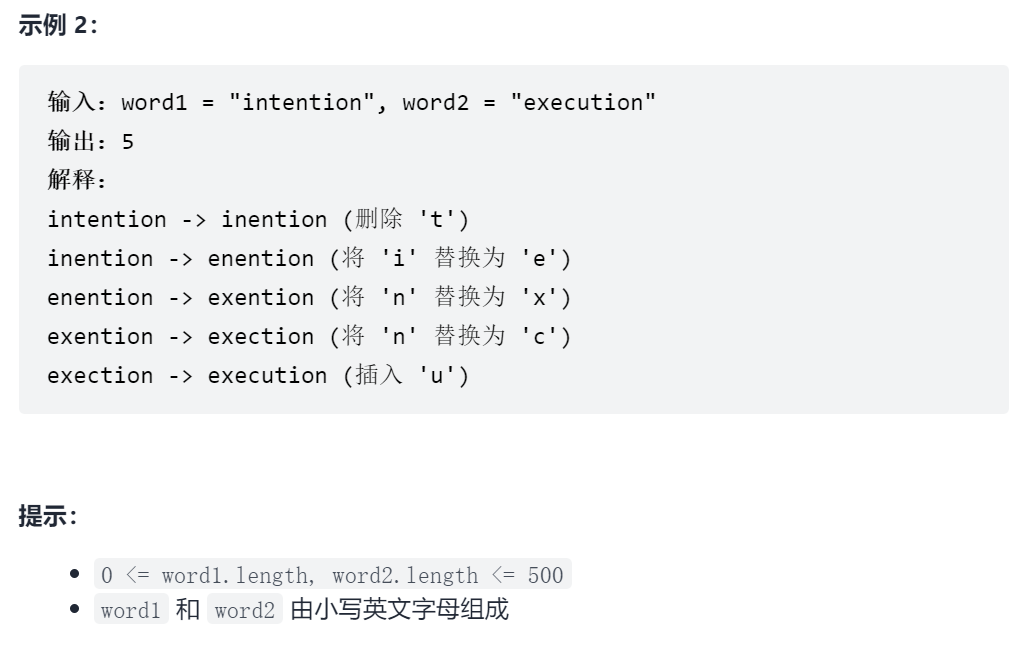The height and width of the screenshot is (651, 1029).
Task: Click the enention -> exention step line
Action: 309,297
